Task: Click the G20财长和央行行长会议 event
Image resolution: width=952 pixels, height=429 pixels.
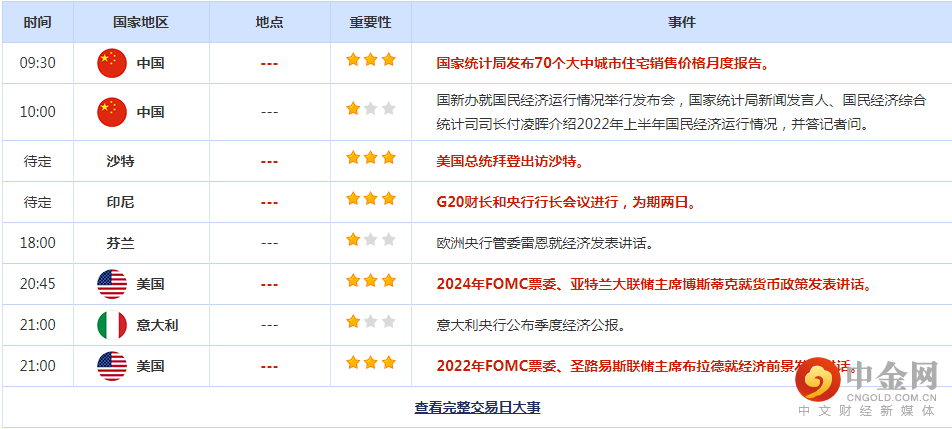Action: 566,203
